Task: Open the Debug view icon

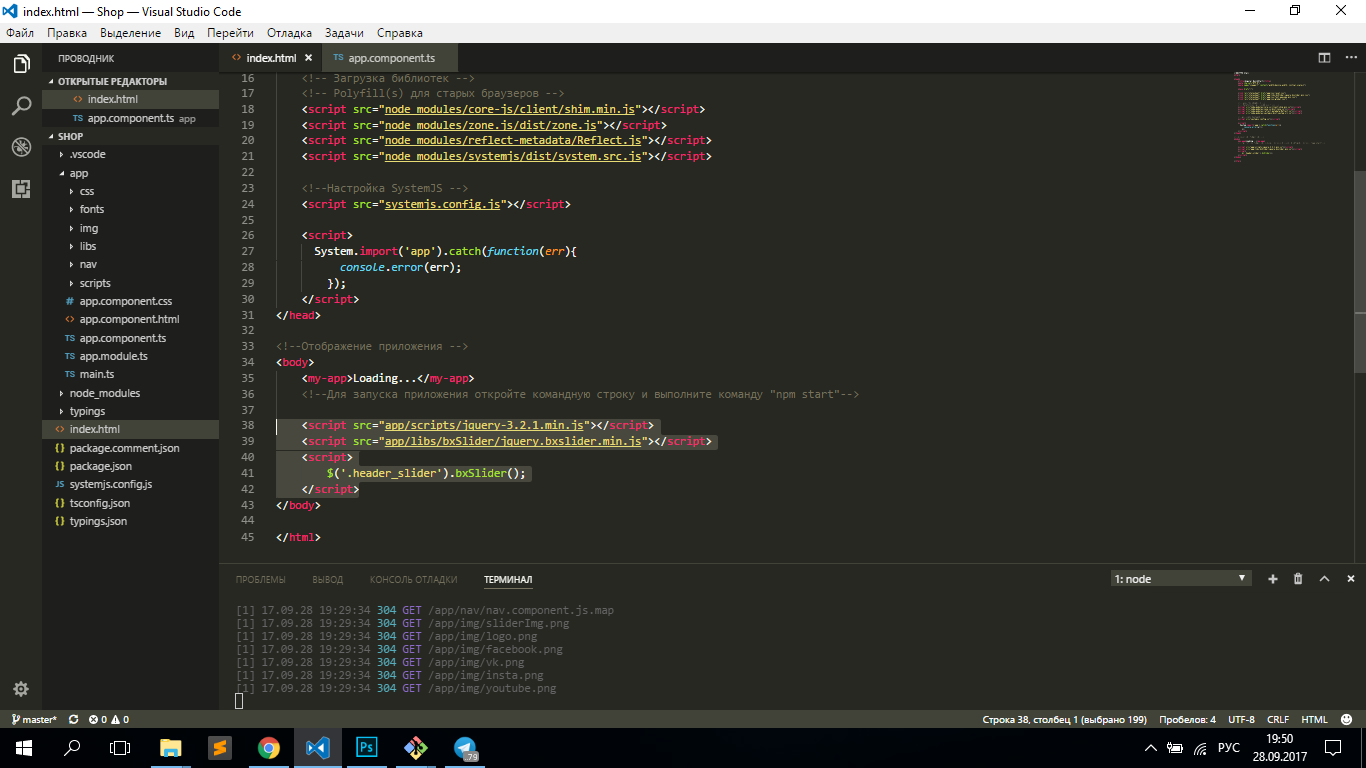Action: (21, 147)
